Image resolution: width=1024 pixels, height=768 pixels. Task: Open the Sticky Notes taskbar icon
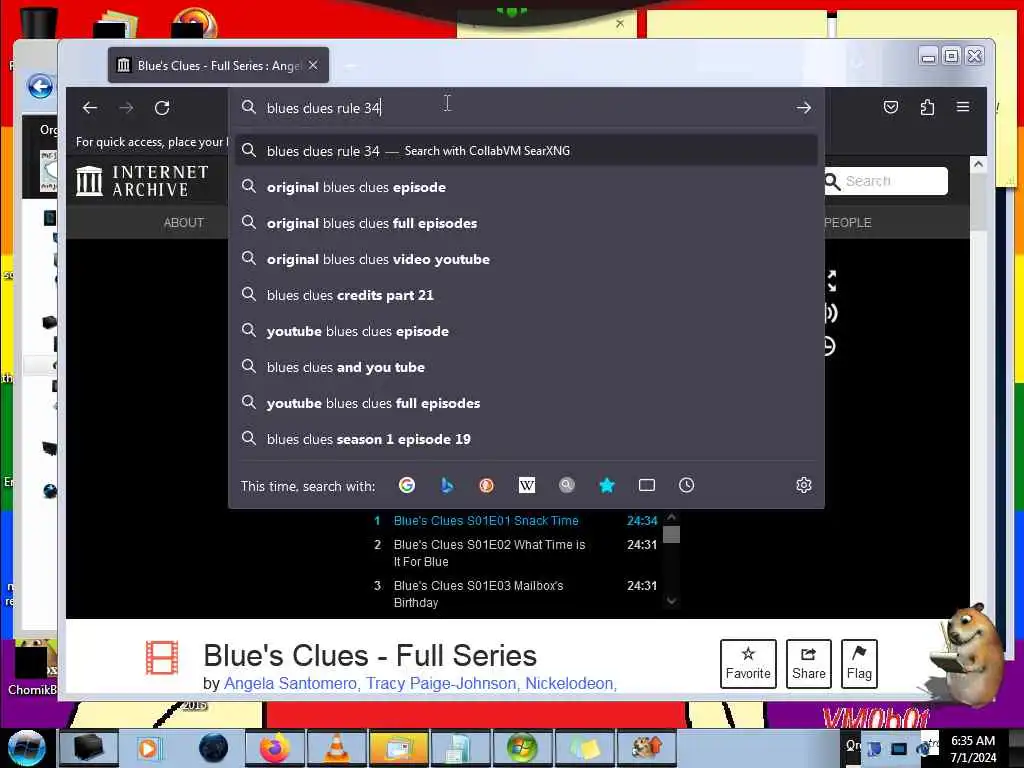coord(584,748)
